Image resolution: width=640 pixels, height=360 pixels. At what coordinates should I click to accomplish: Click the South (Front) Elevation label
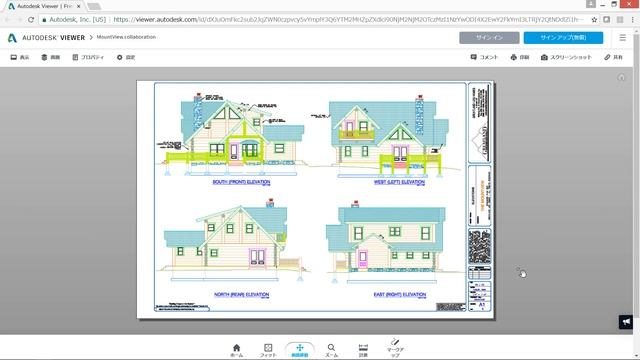point(241,182)
